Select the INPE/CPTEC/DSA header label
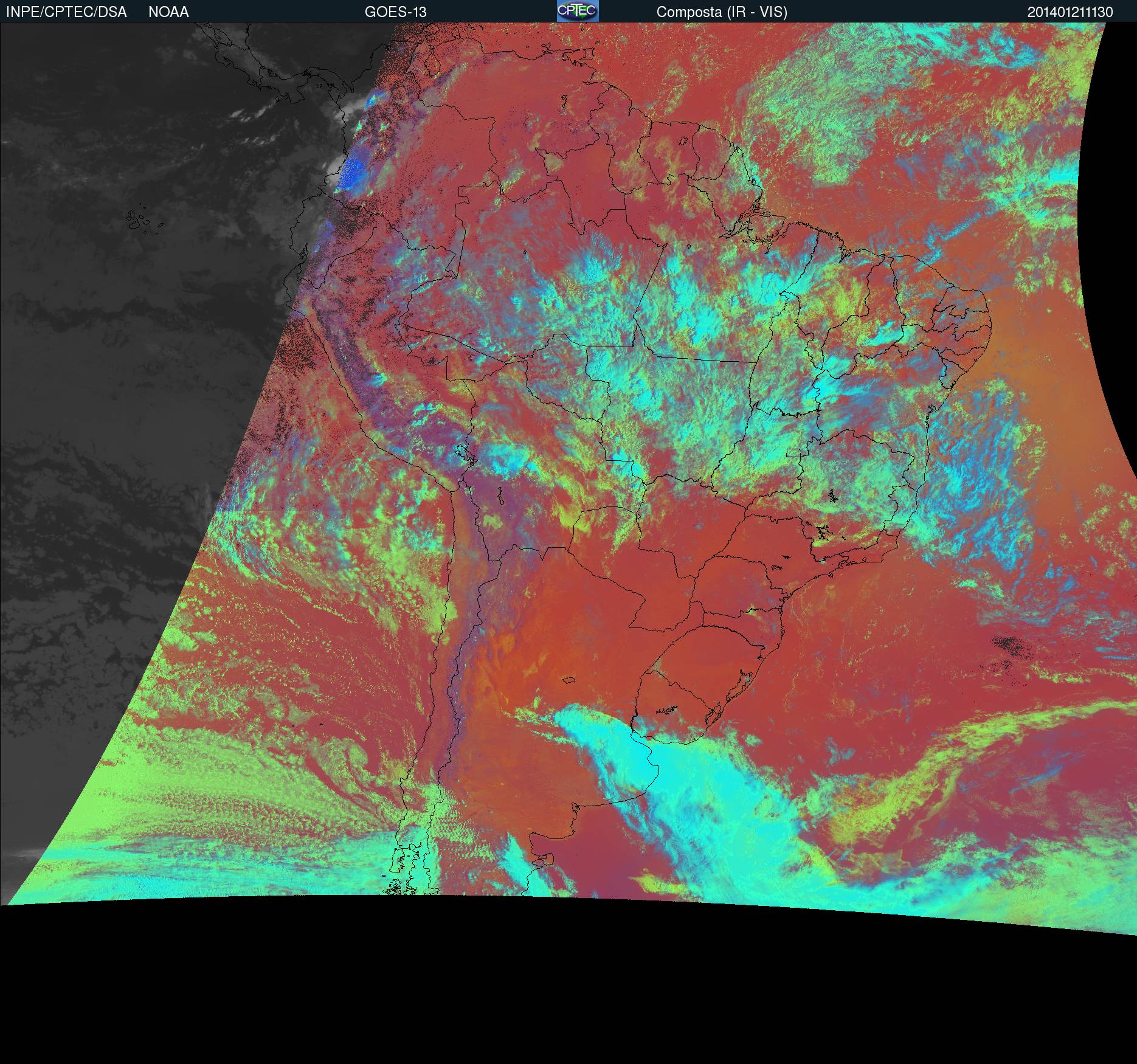1137x1064 pixels. (66, 12)
